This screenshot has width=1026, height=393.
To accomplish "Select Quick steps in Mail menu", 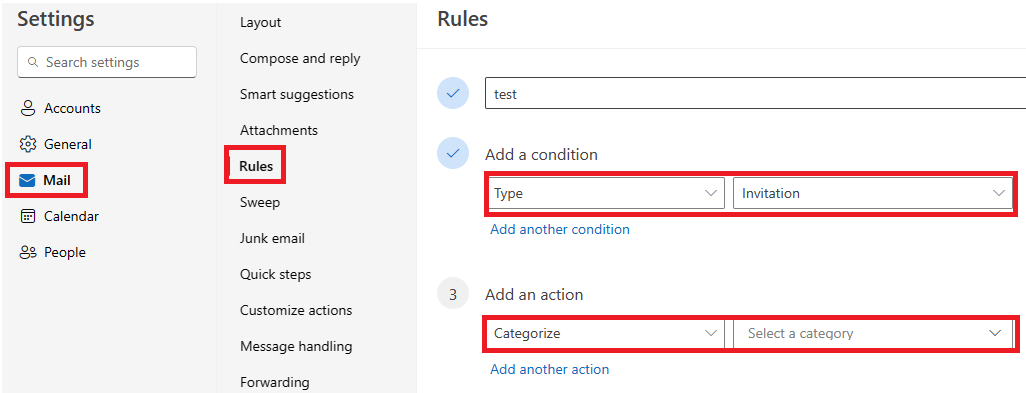I will (x=275, y=275).
